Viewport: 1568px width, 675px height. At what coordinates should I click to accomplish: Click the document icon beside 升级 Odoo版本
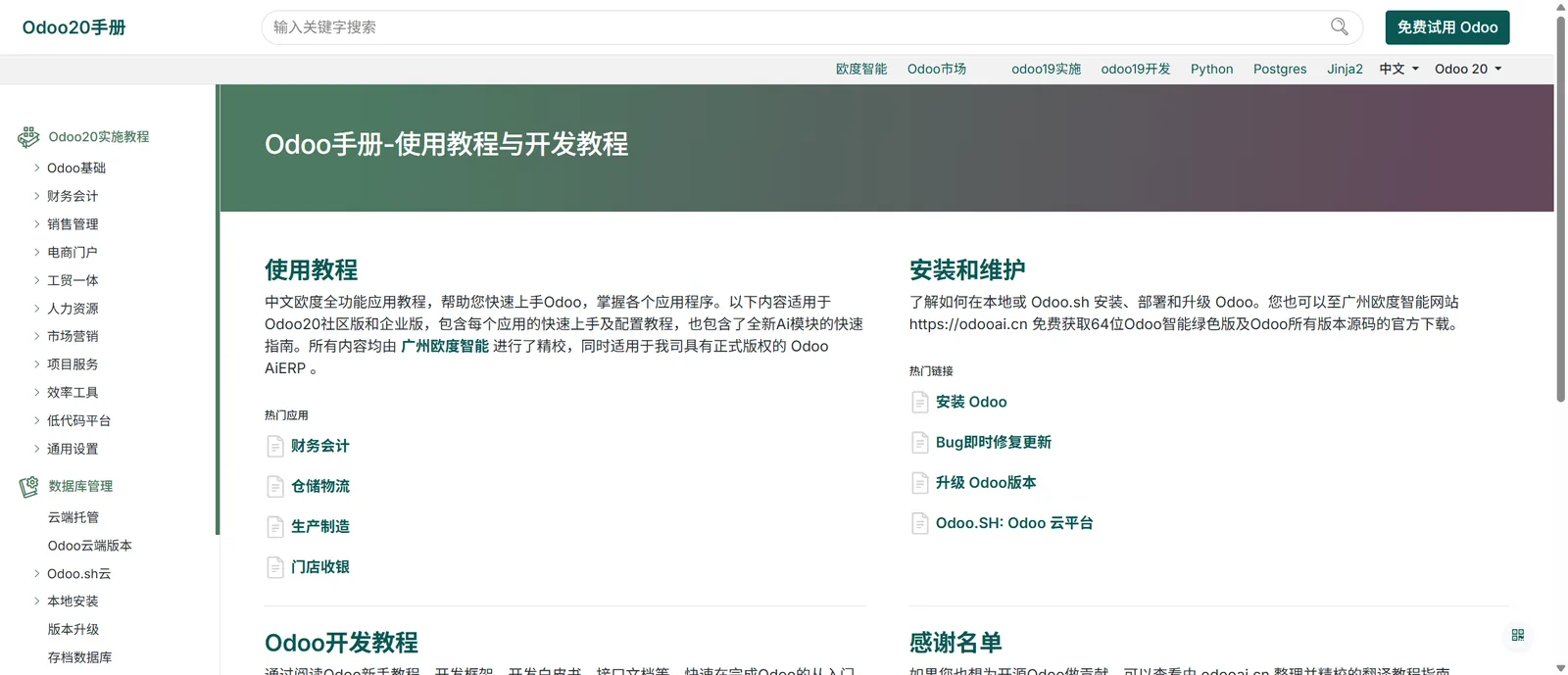pyautogui.click(x=920, y=483)
